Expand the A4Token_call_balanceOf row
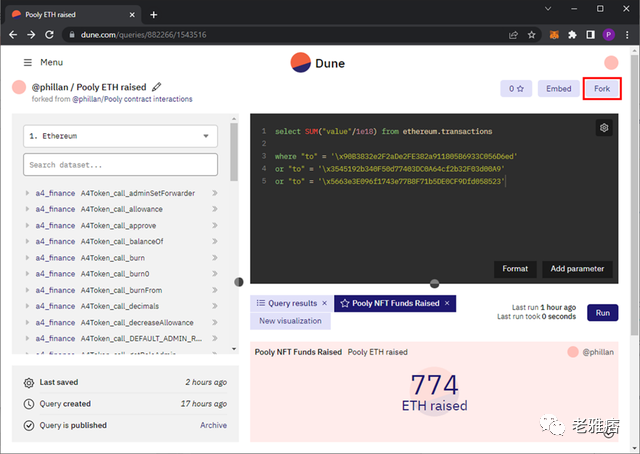 click(27, 241)
